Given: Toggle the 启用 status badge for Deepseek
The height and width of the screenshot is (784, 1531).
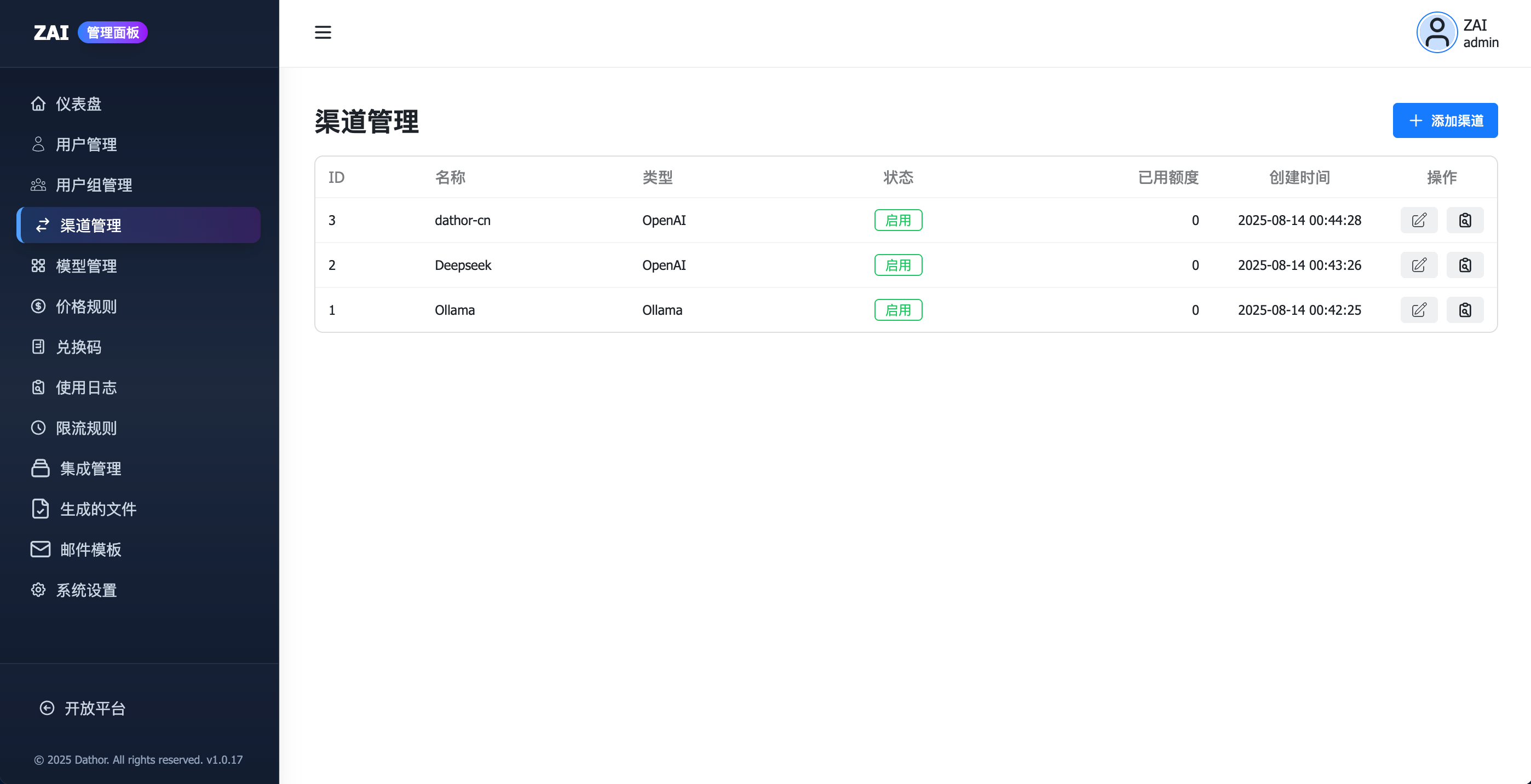Looking at the screenshot, I should (897, 265).
